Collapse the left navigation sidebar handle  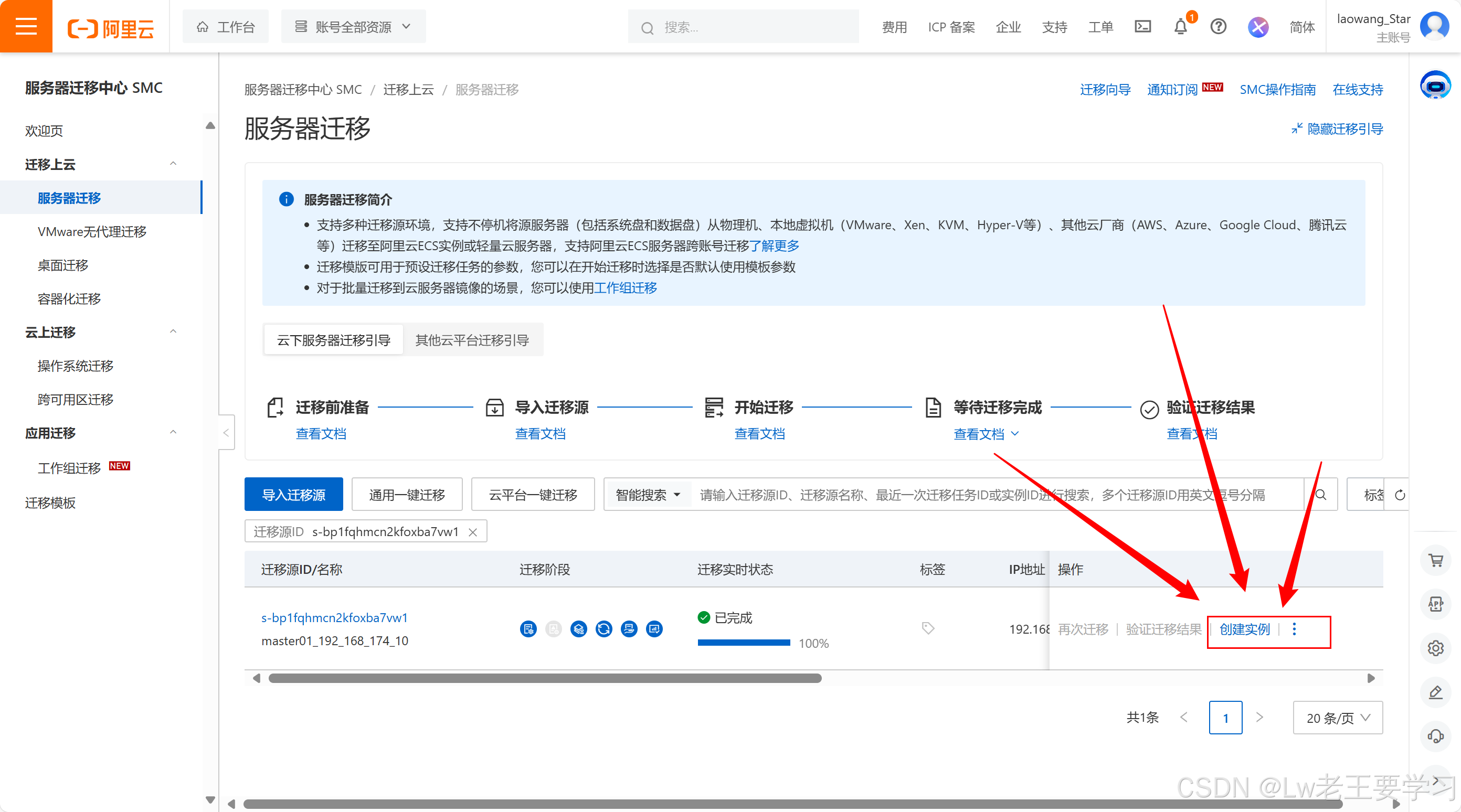coord(226,433)
